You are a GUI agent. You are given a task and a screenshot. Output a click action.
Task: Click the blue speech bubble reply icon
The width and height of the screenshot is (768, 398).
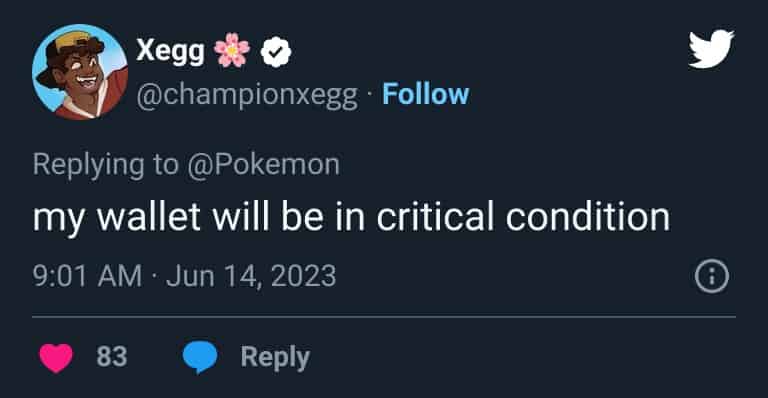point(200,357)
